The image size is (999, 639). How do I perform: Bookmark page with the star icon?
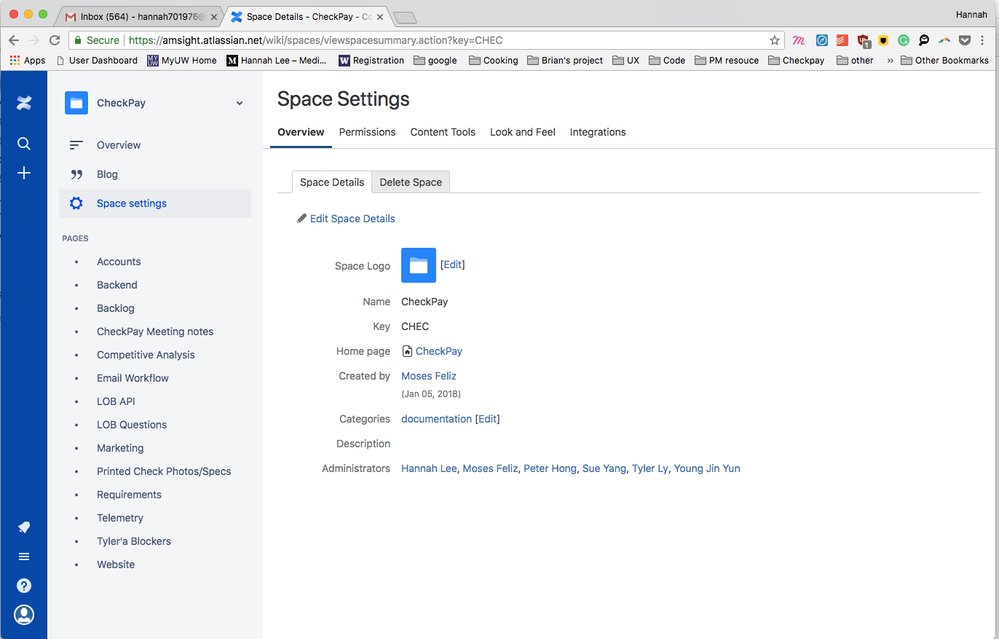pos(774,40)
